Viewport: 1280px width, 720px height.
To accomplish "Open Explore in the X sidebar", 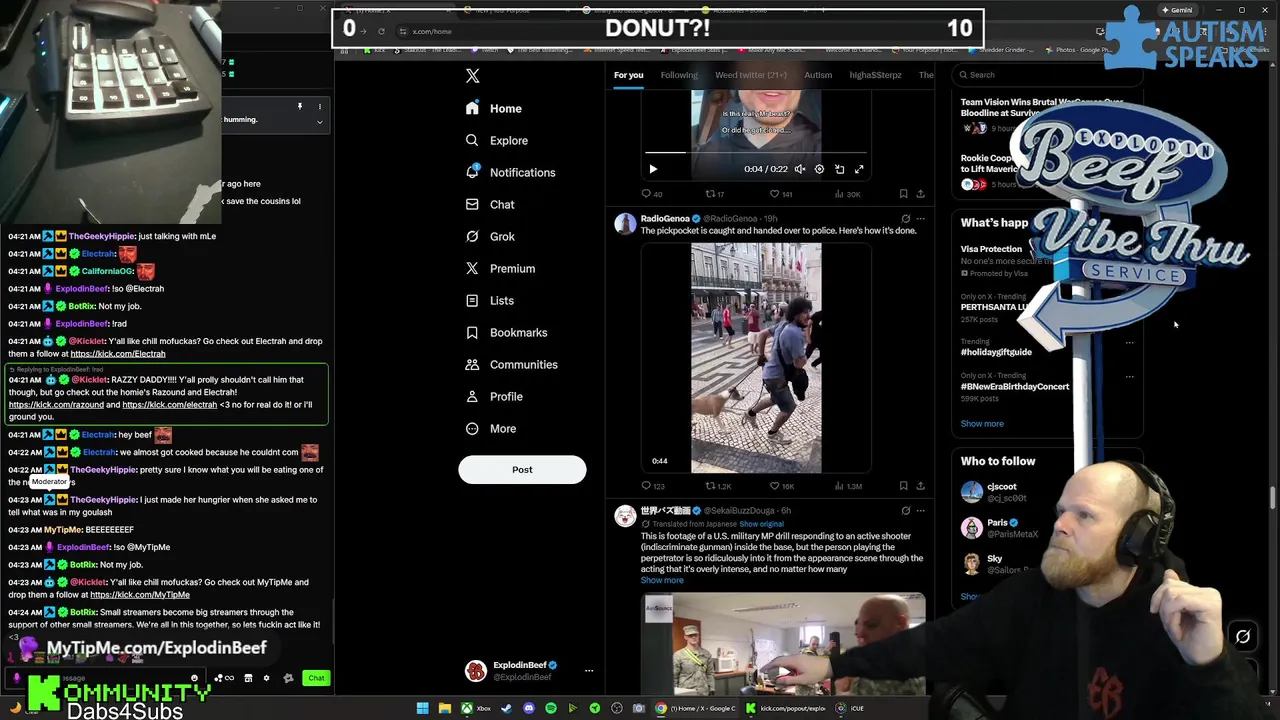I will click(x=497, y=140).
